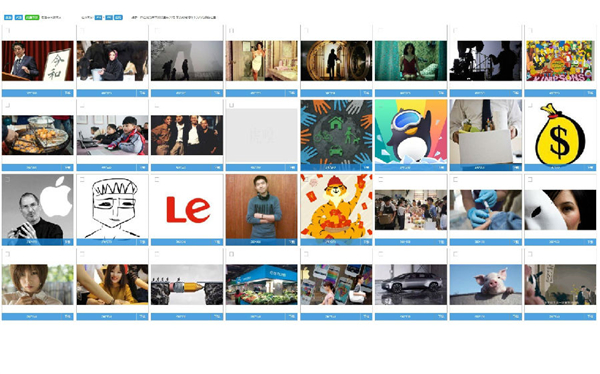Click the blue bar under the vault silhouette image
This screenshot has height=374, width=600.
point(331,93)
